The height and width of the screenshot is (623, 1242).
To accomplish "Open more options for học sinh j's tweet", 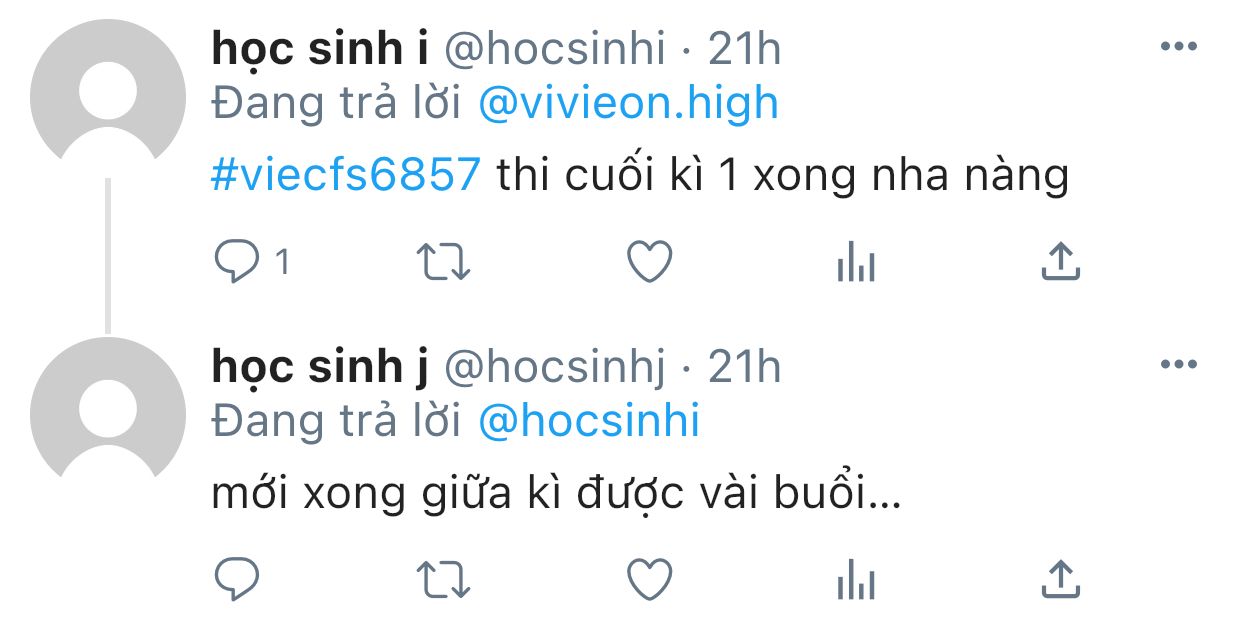I will pos(1178,365).
